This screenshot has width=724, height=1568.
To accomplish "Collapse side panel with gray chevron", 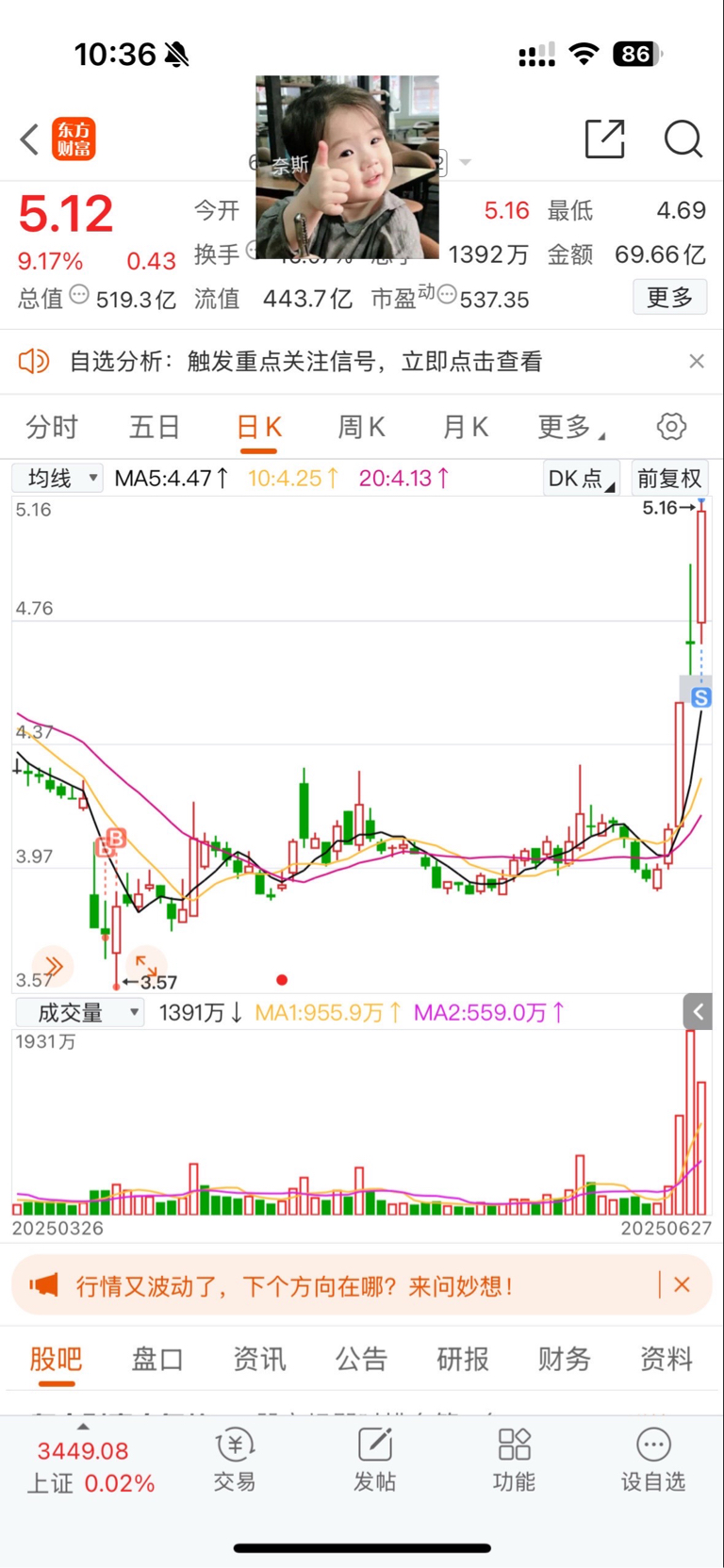I will 698,1012.
